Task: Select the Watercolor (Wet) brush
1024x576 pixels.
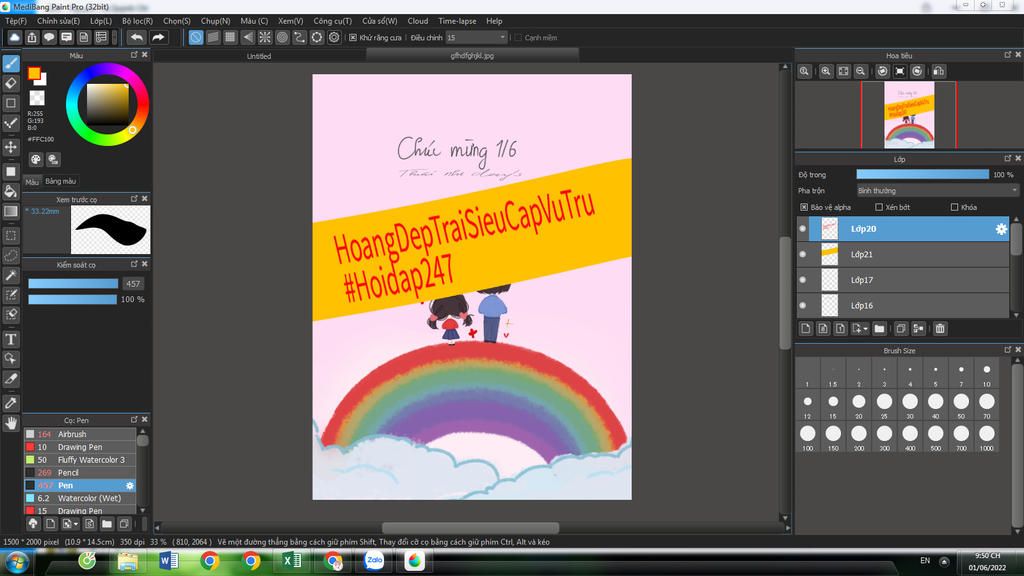Action: [80, 498]
